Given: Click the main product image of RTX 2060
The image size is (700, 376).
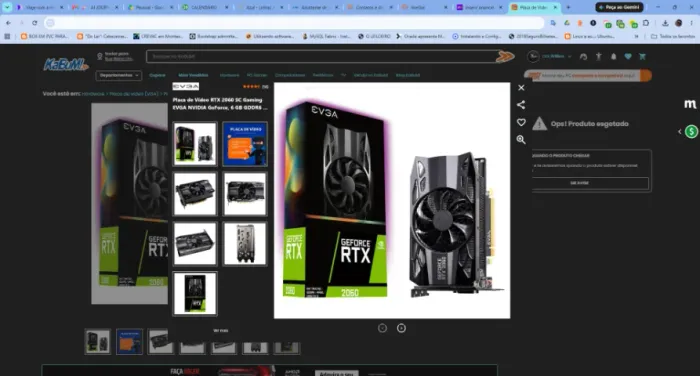Looking at the screenshot, I should (x=392, y=201).
